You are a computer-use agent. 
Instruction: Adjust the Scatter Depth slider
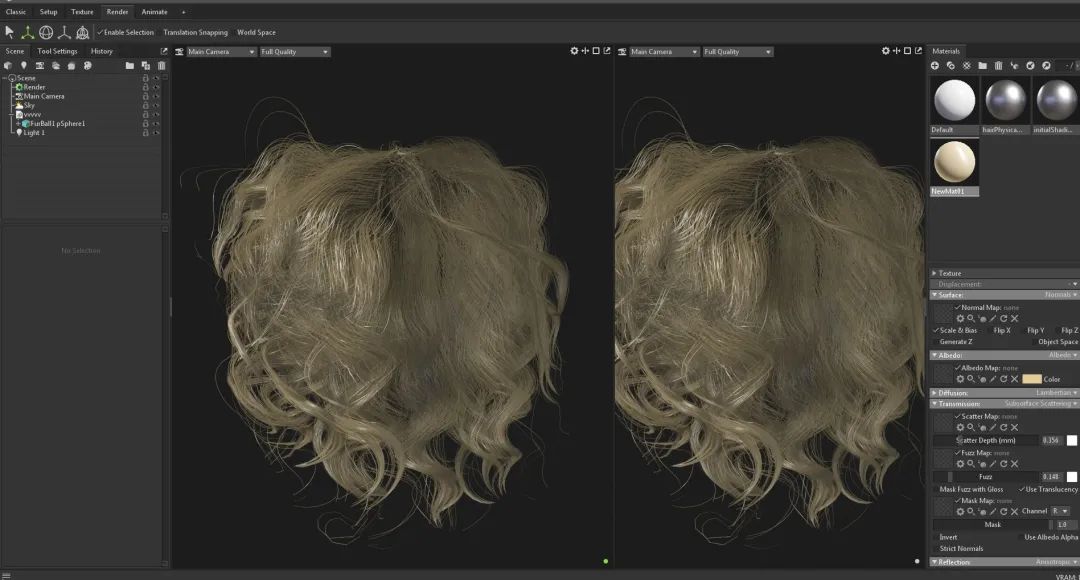(x=986, y=440)
